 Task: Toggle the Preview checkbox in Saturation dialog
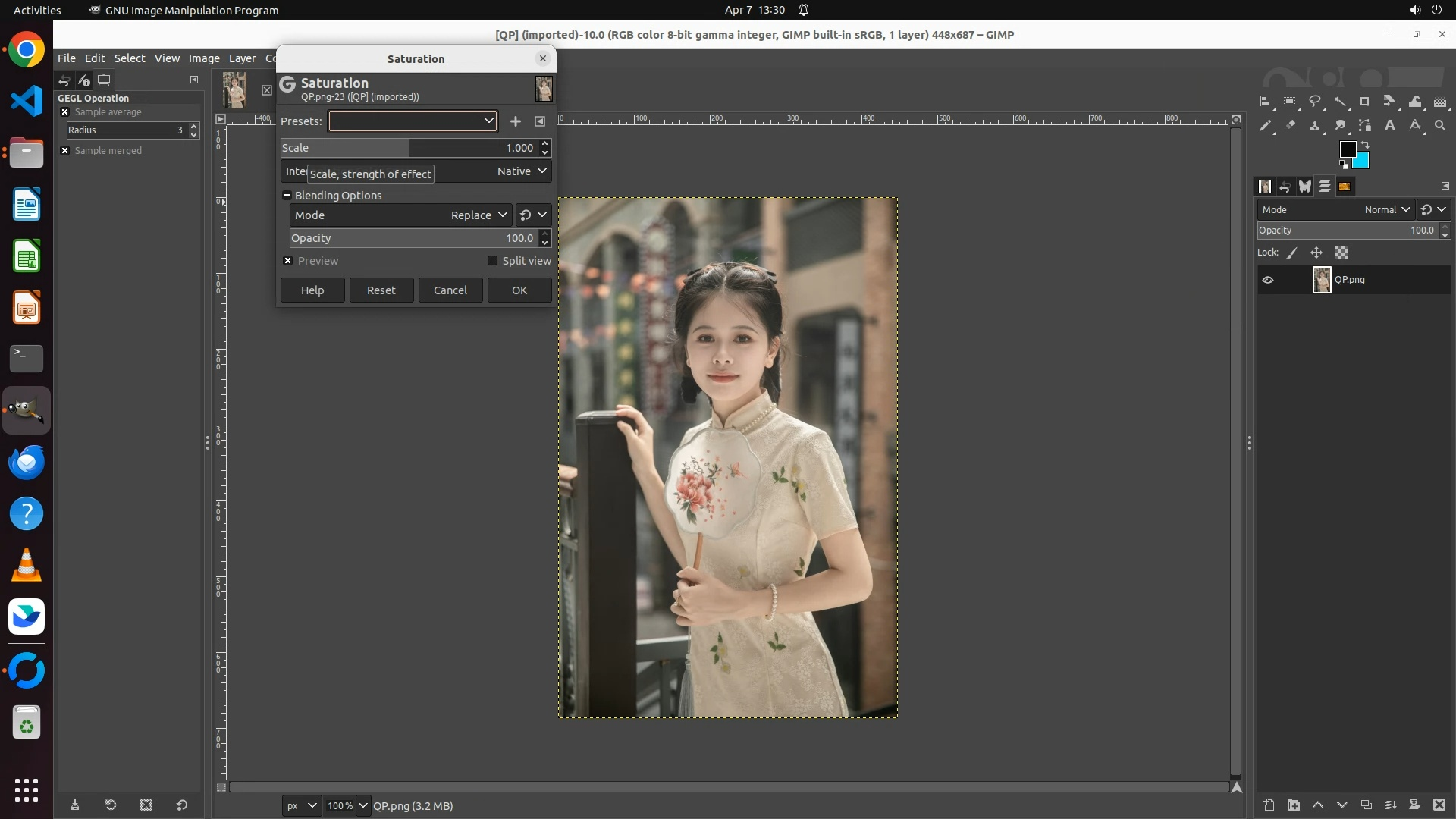coord(288,261)
